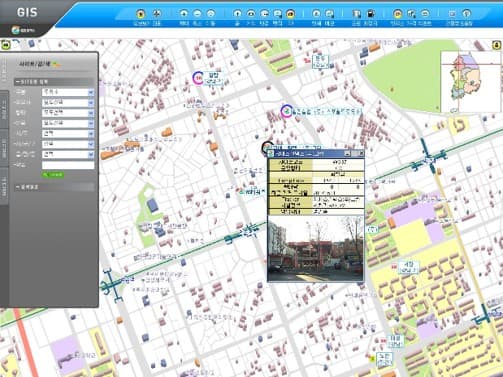Toggle the white eye icon in the top toolbar
This screenshot has width=503, height=377.
[251, 13]
